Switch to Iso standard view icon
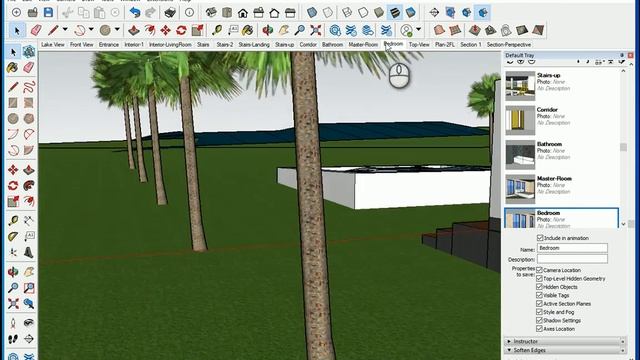 [x=211, y=12]
